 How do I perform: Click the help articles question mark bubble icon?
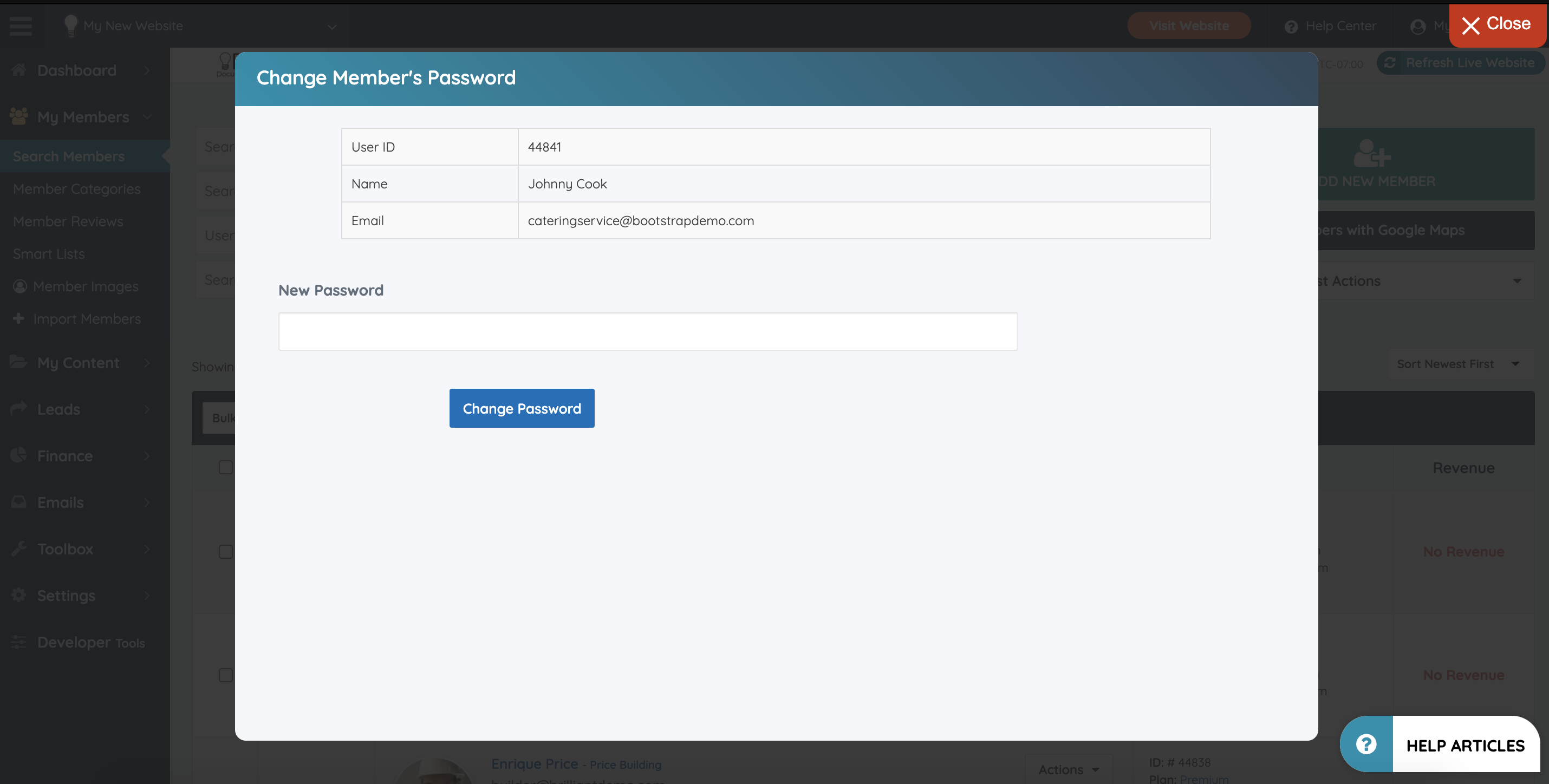click(x=1366, y=744)
